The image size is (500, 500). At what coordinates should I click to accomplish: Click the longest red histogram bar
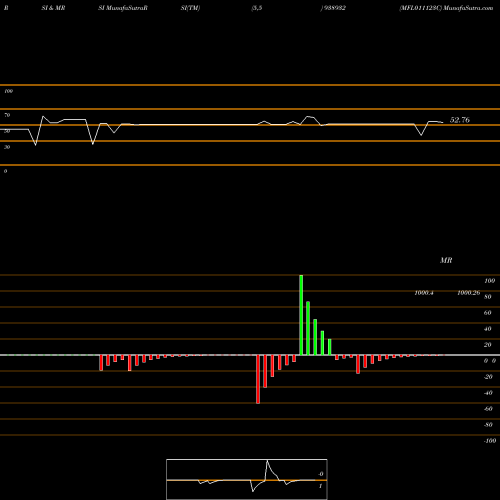tap(258, 379)
